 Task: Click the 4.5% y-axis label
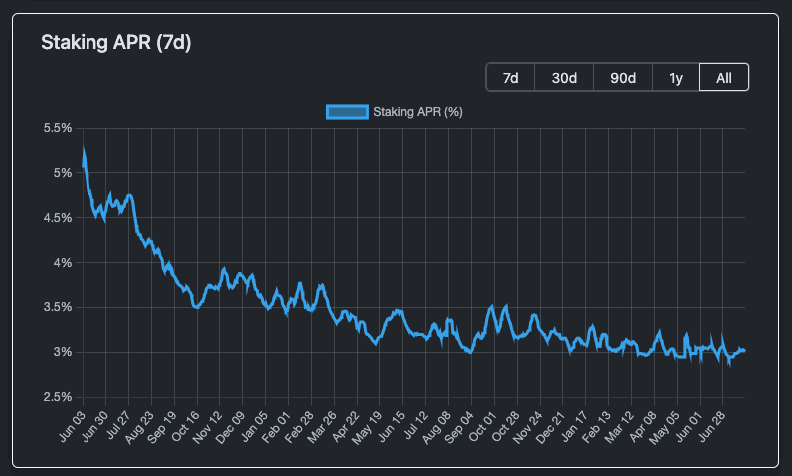point(58,218)
